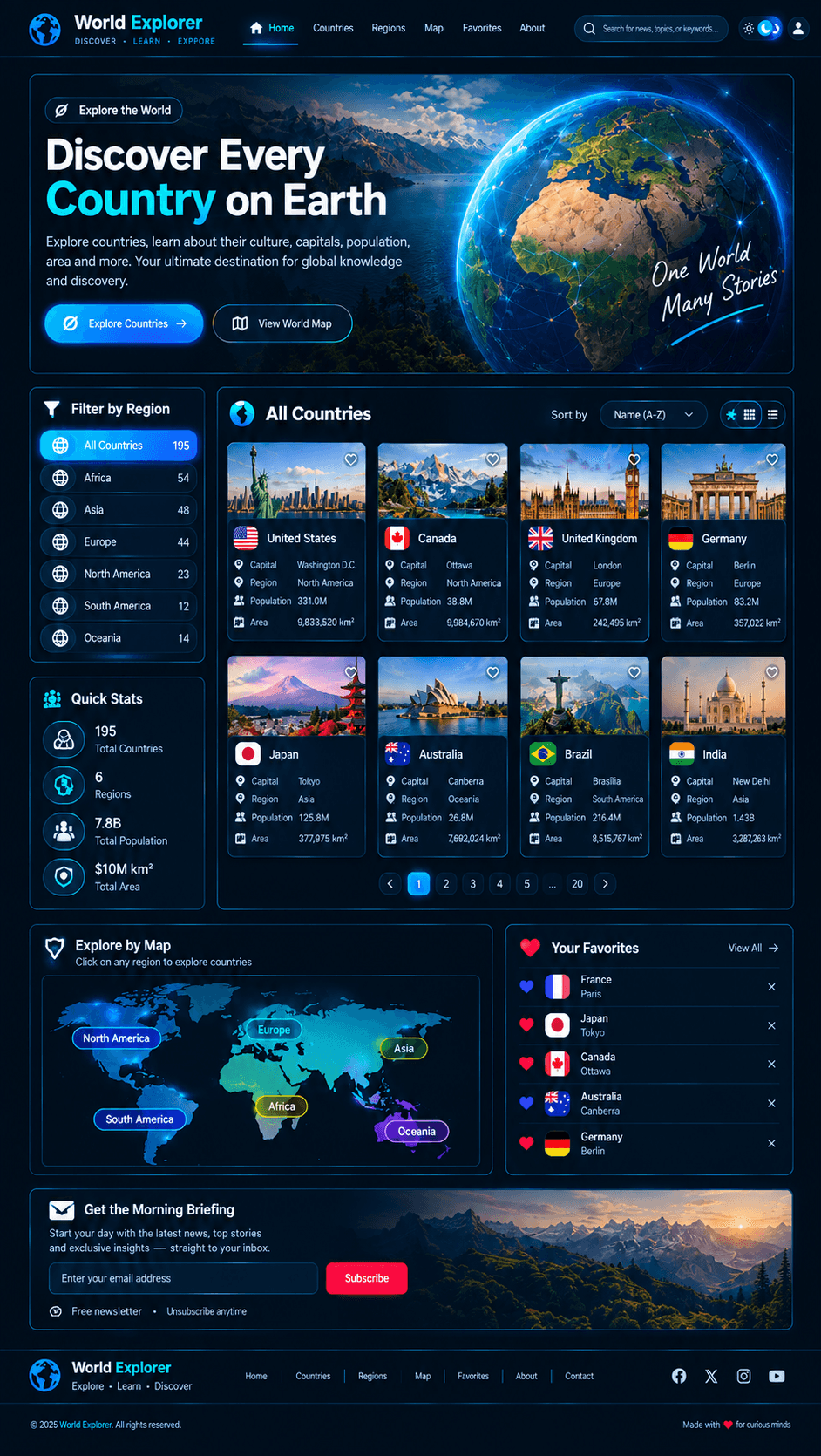
Task: Favorite the United Kingdom card heart
Action: coord(634,459)
